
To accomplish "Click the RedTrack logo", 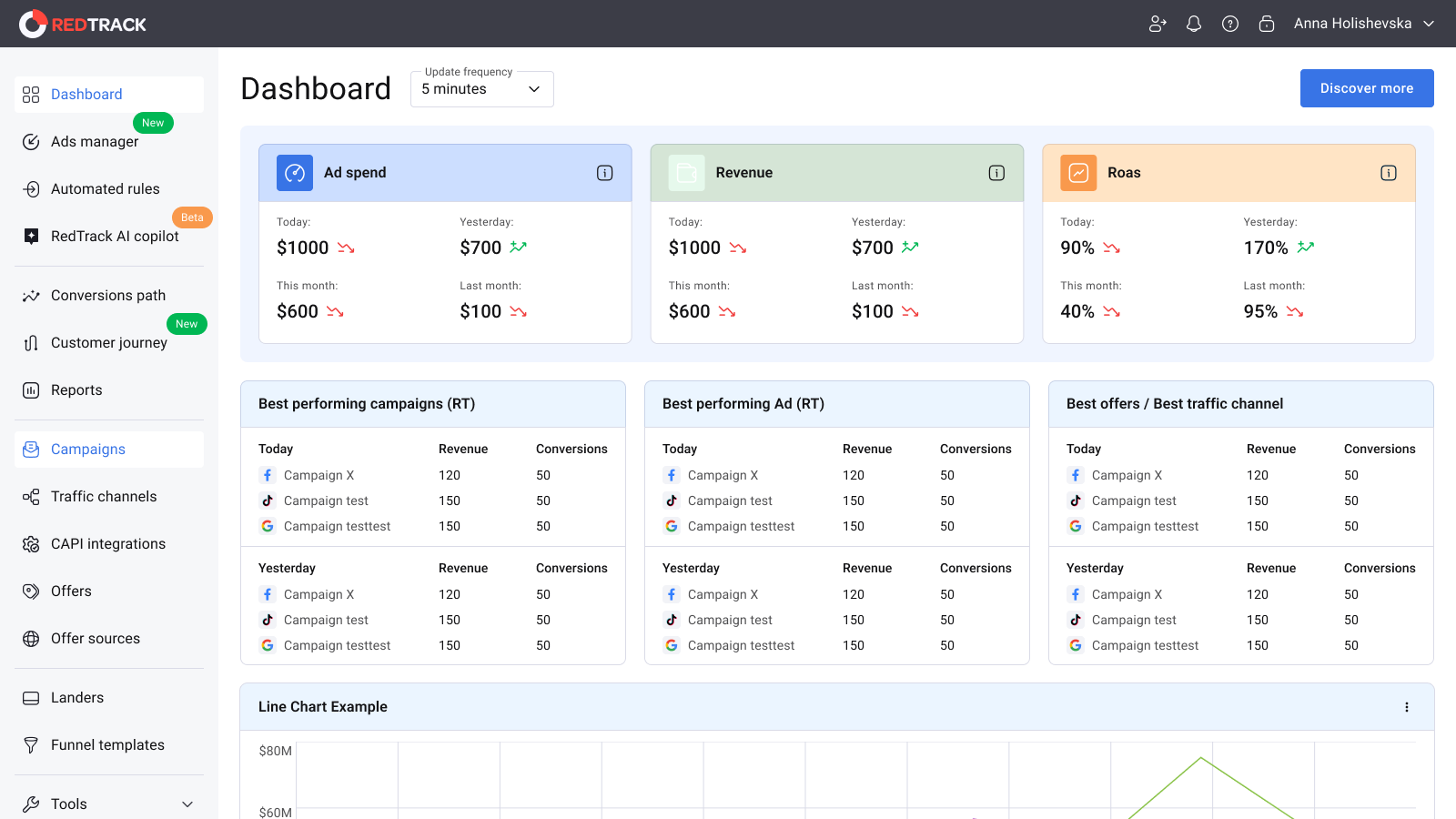I will point(83,24).
